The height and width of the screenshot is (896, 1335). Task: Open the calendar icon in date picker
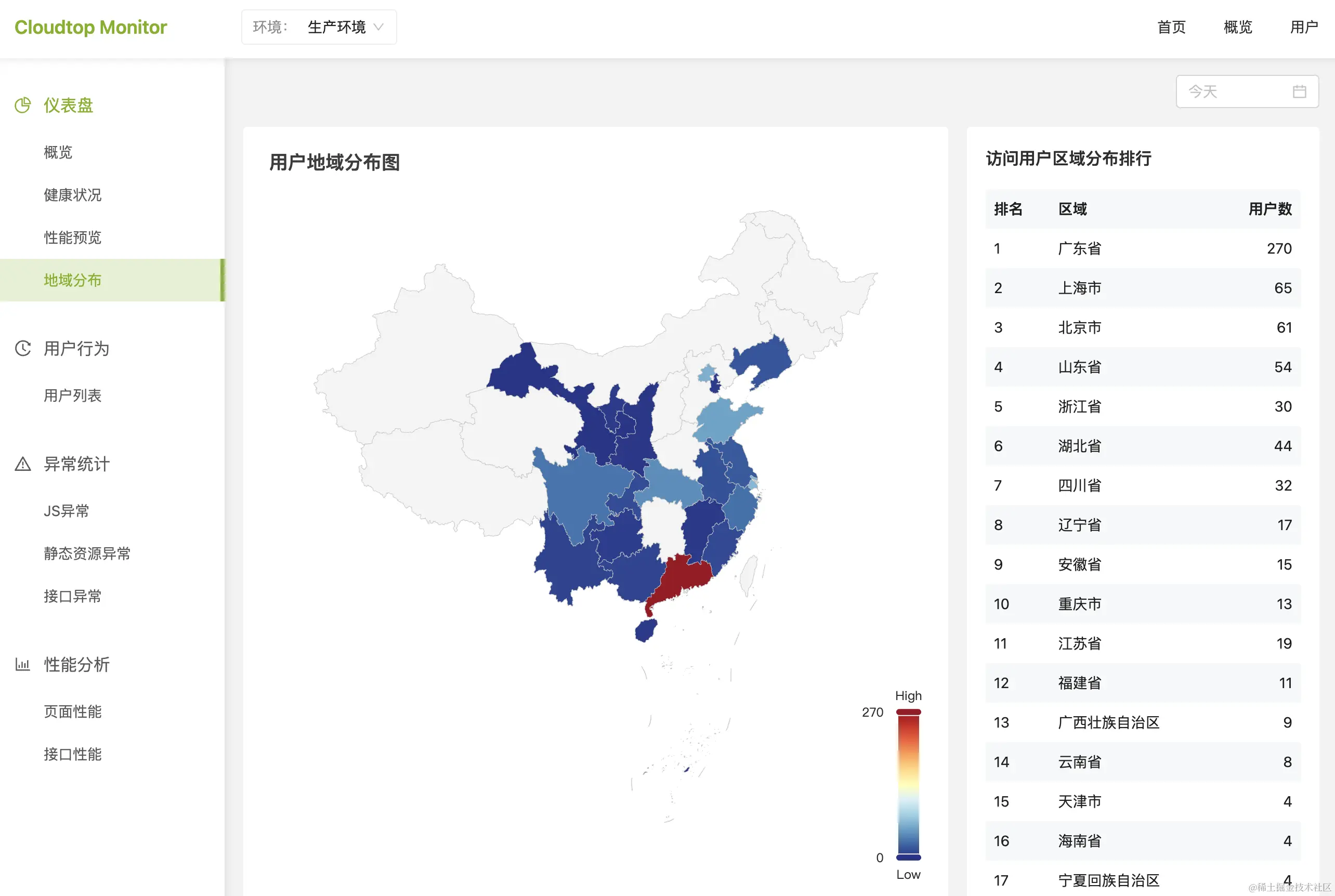tap(1299, 91)
